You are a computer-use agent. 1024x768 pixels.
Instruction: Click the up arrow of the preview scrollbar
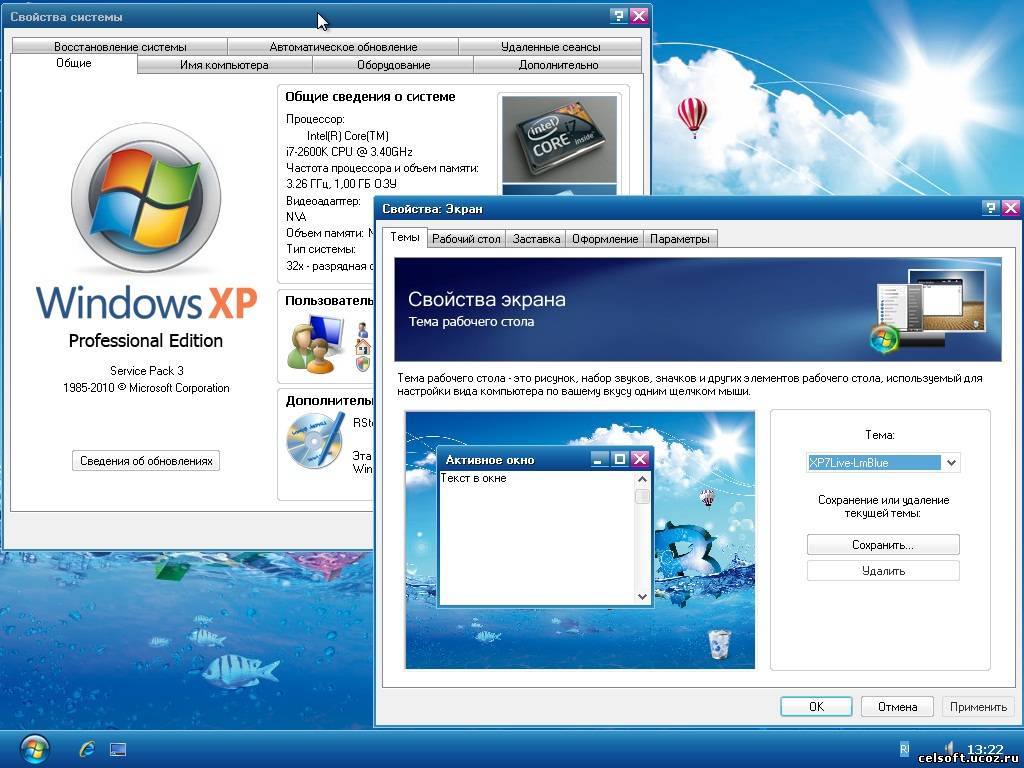click(642, 479)
